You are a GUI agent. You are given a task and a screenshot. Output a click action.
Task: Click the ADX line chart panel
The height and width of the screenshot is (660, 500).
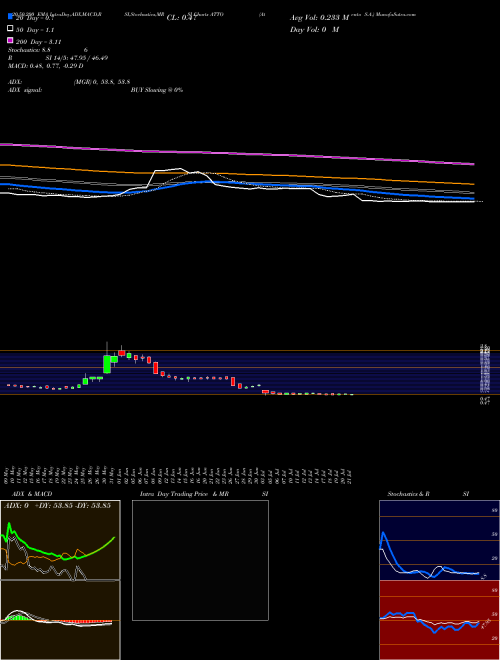(60, 540)
